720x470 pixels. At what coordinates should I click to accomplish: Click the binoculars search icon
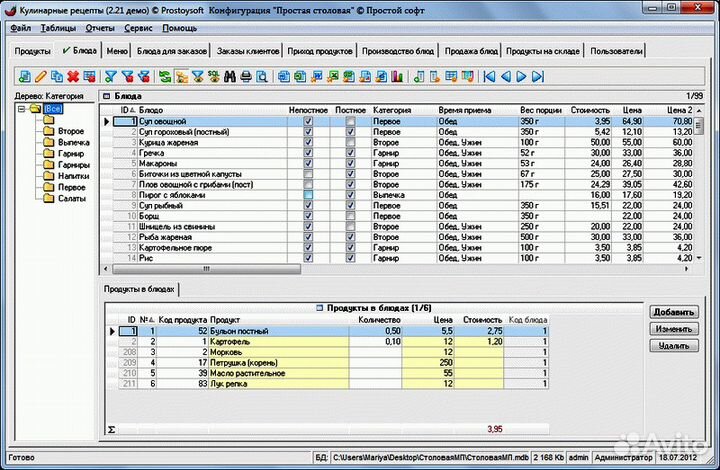pos(230,76)
